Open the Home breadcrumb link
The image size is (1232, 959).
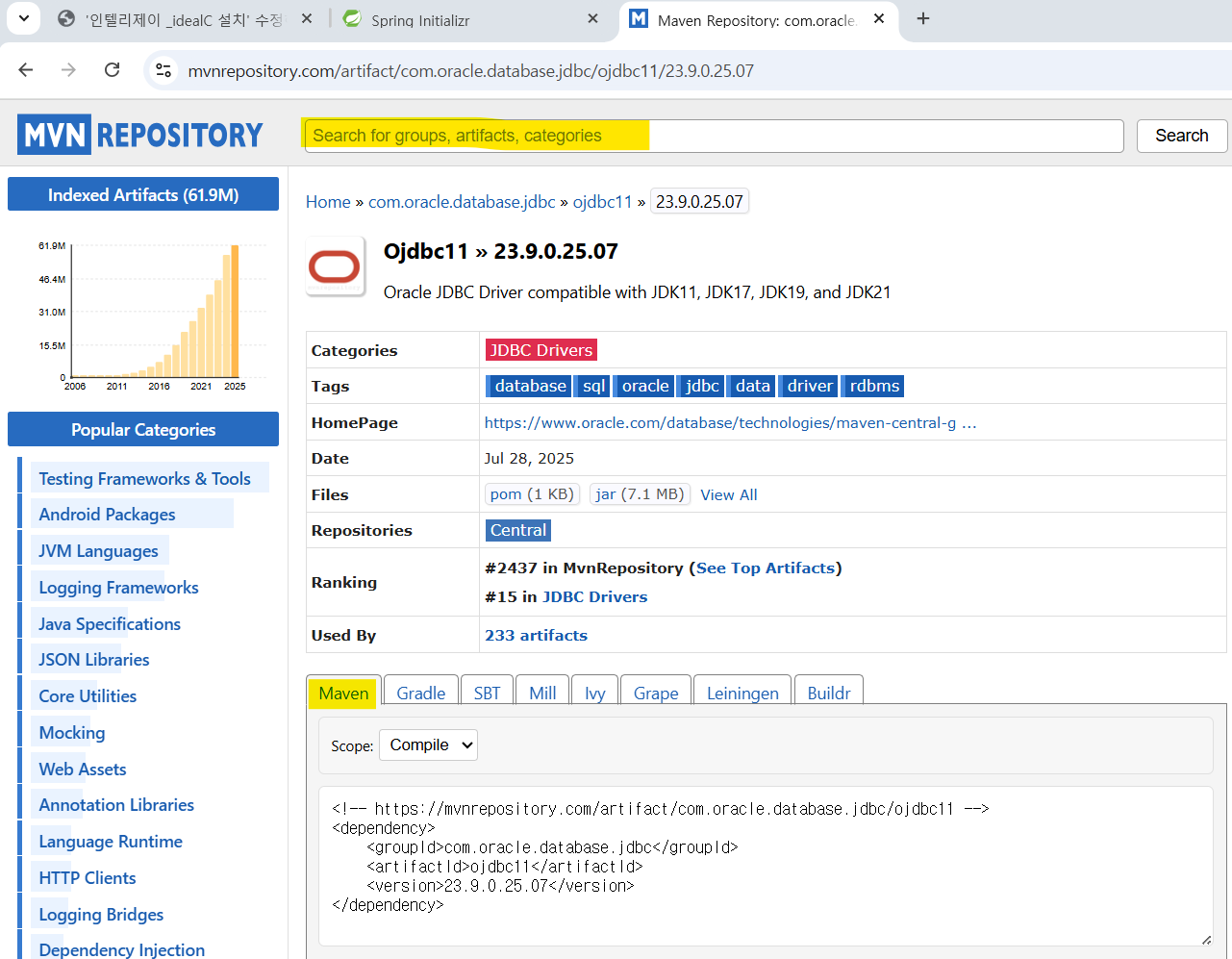(x=328, y=202)
